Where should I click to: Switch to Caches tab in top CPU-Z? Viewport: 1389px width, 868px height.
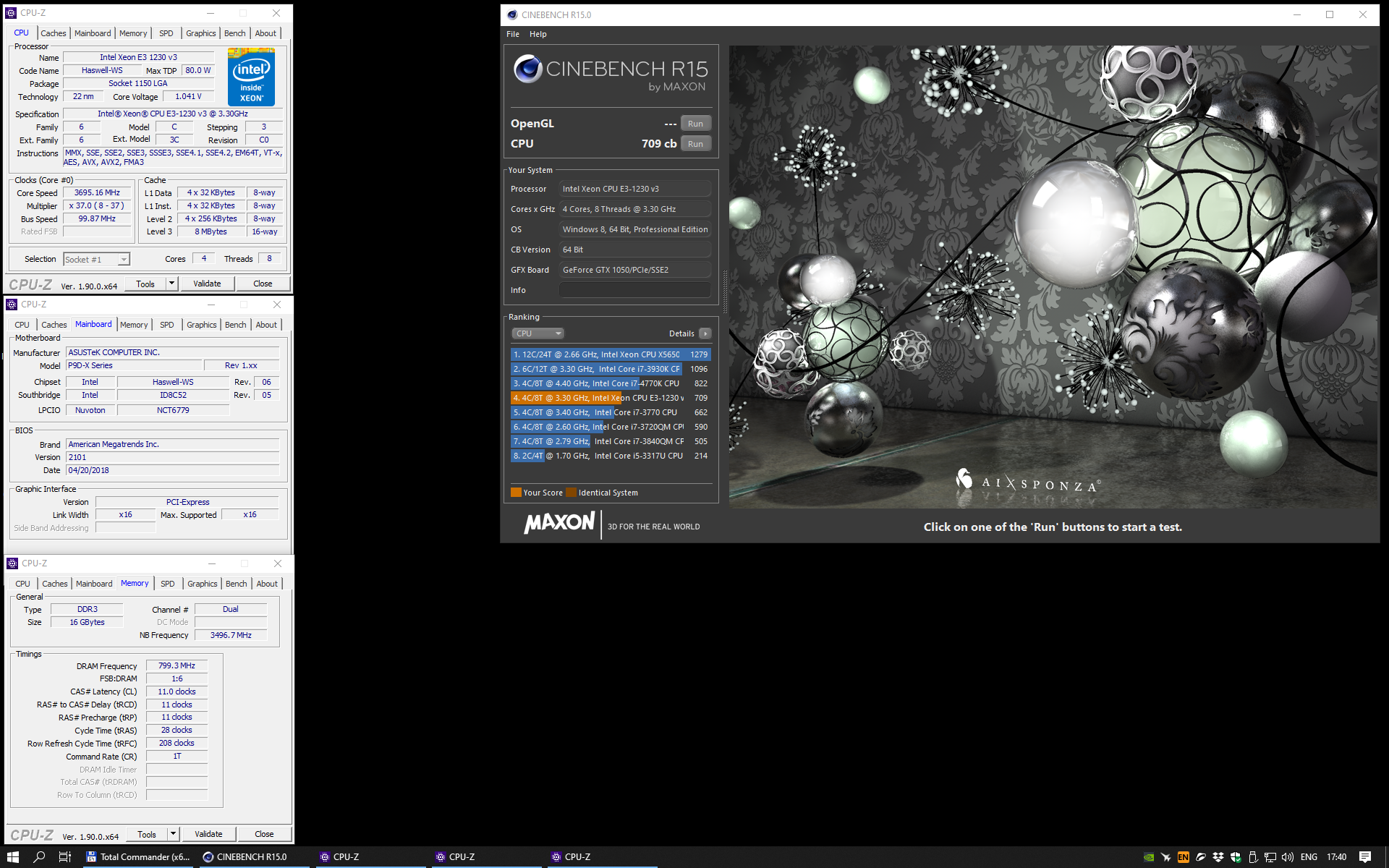click(x=54, y=33)
